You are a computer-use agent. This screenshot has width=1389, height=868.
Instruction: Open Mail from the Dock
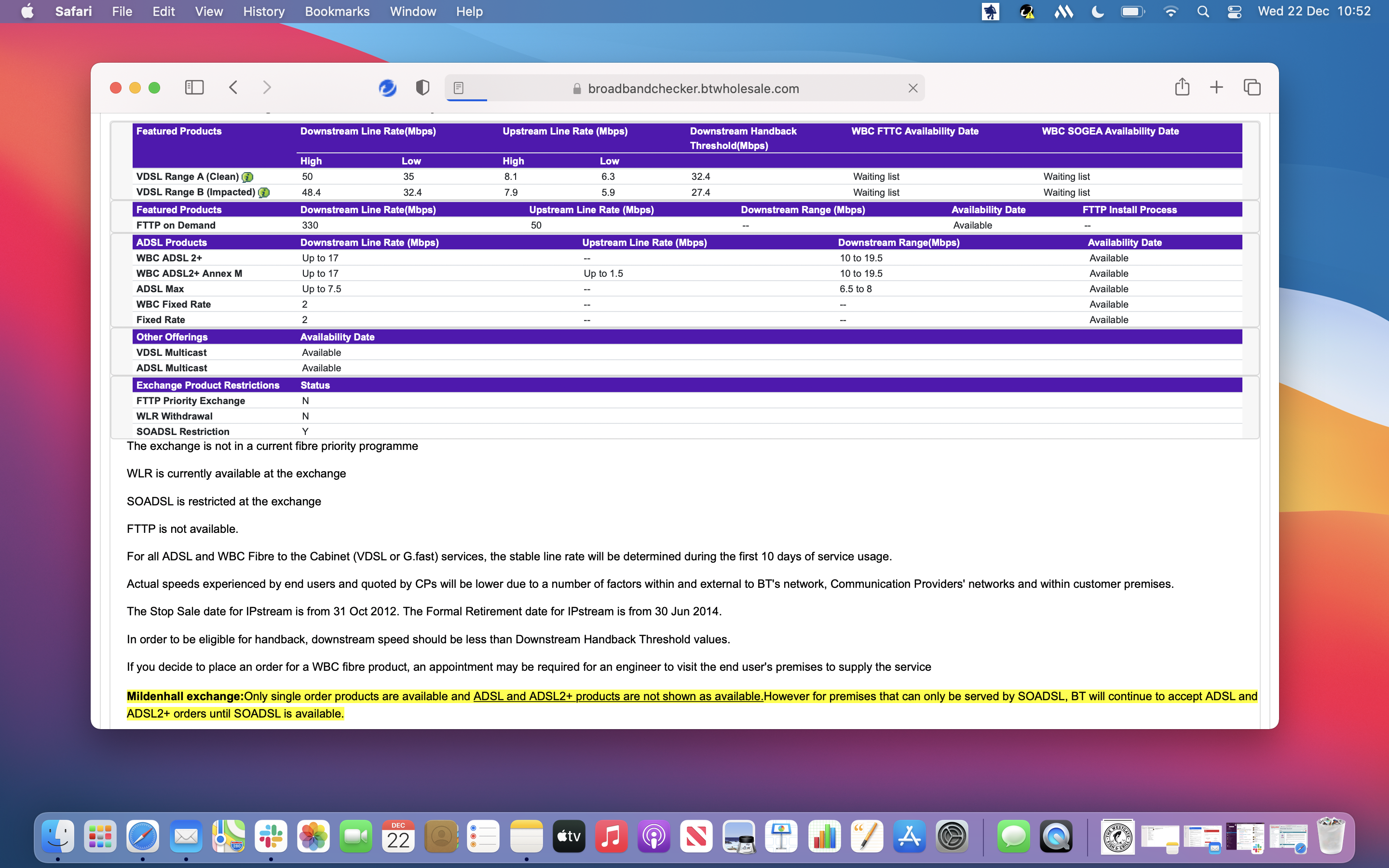[186, 836]
